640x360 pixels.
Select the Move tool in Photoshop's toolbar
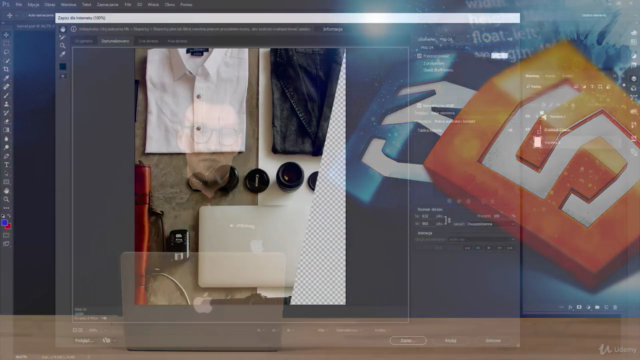[x=6, y=35]
